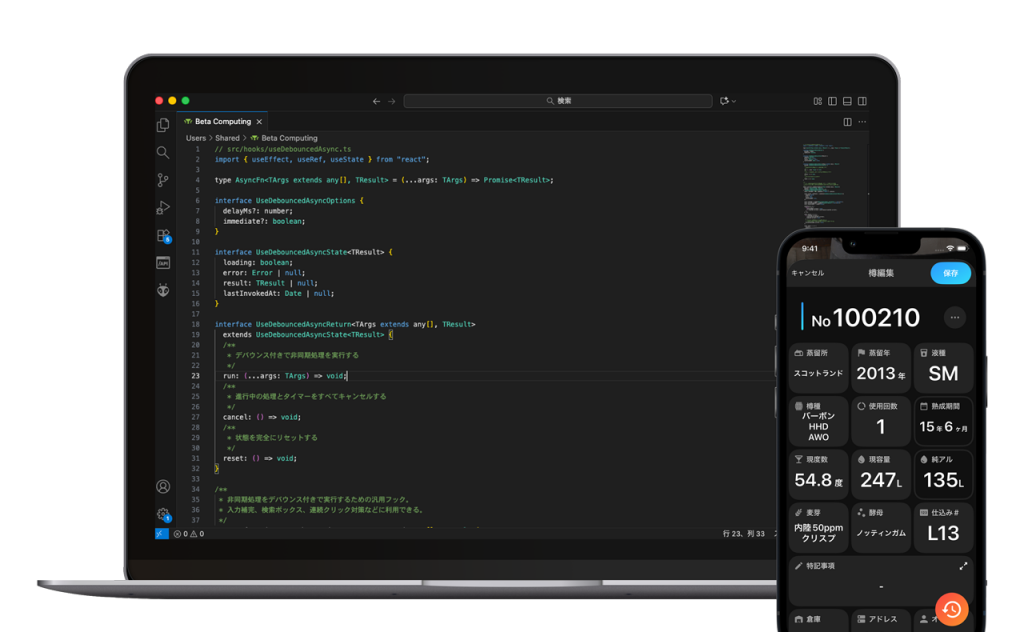Click the 検索 search box in title bar
The height and width of the screenshot is (632, 1024).
558,101
